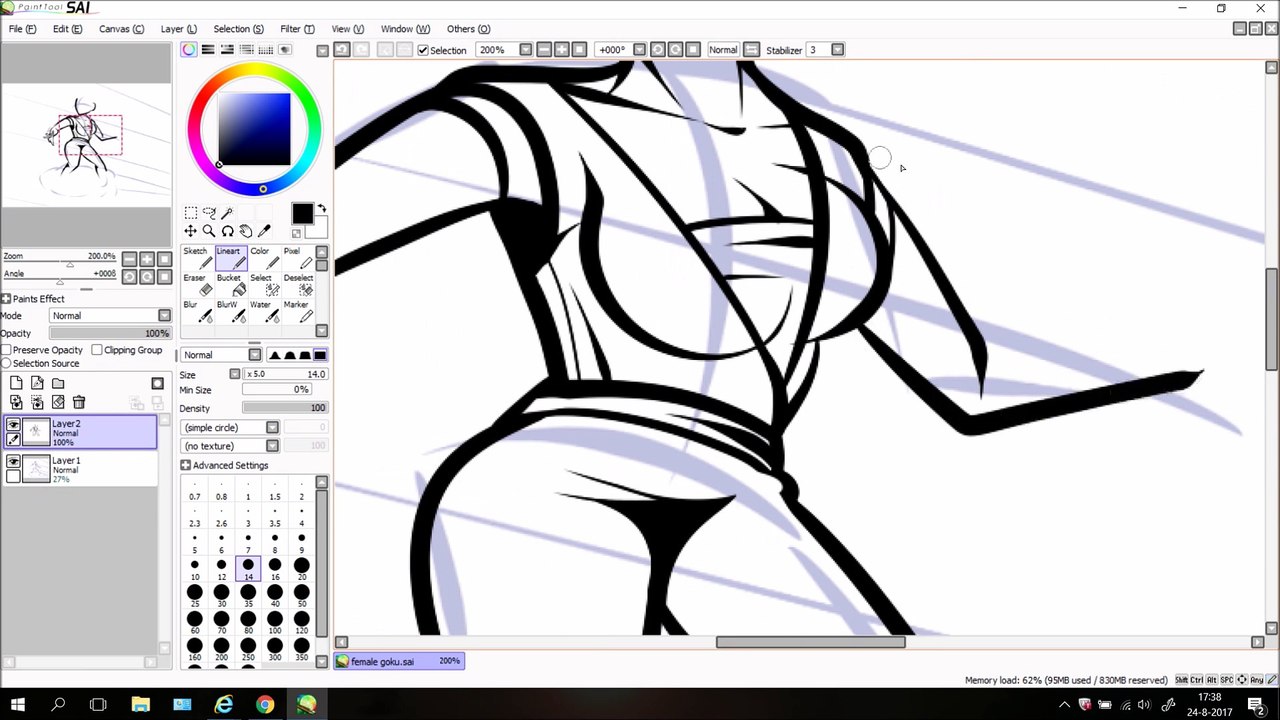Image resolution: width=1280 pixels, height=720 pixels.
Task: Hide Layer1 using its eye icon
Action: [x=13, y=463]
